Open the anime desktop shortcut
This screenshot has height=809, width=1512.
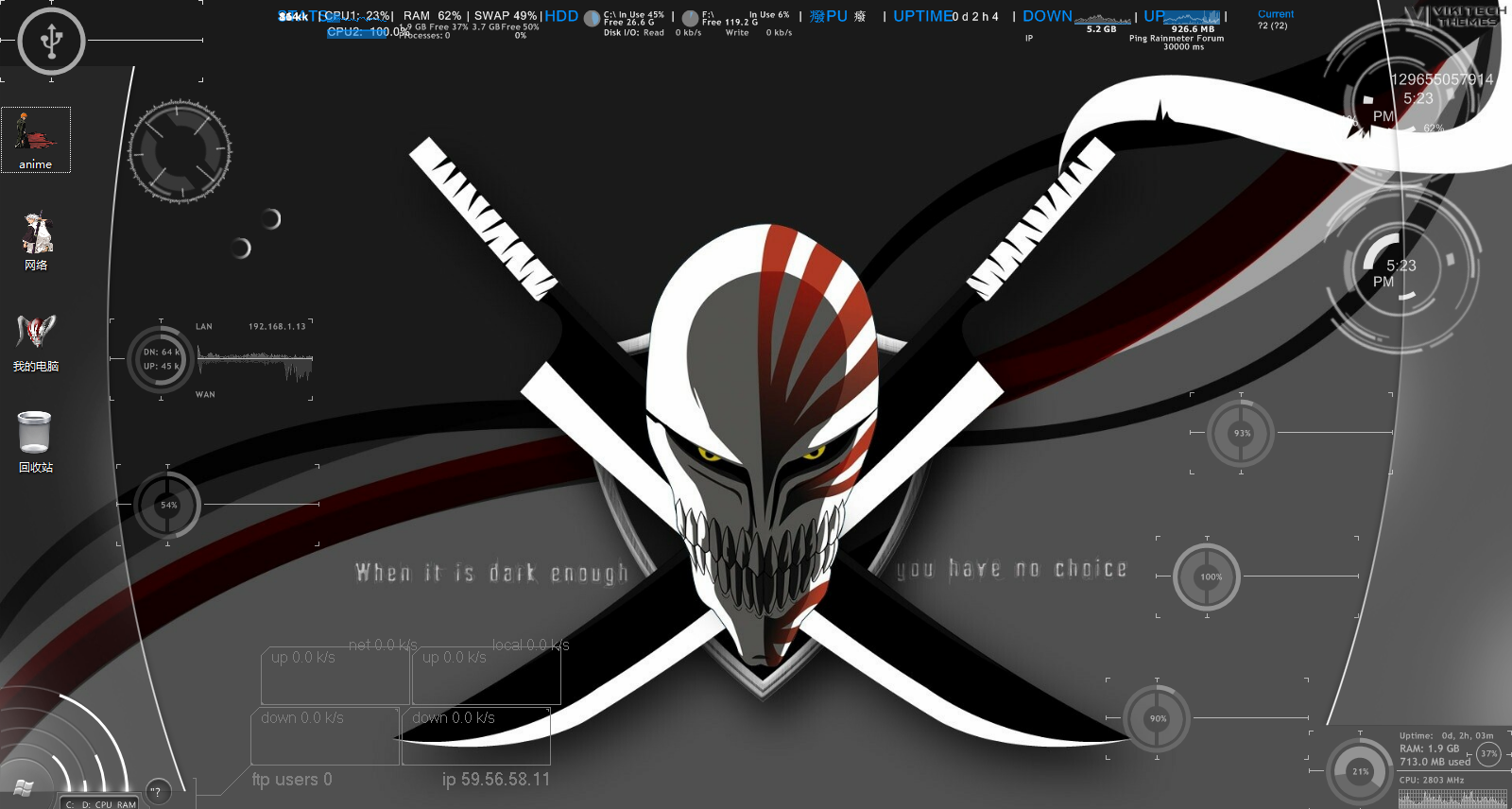[36, 140]
